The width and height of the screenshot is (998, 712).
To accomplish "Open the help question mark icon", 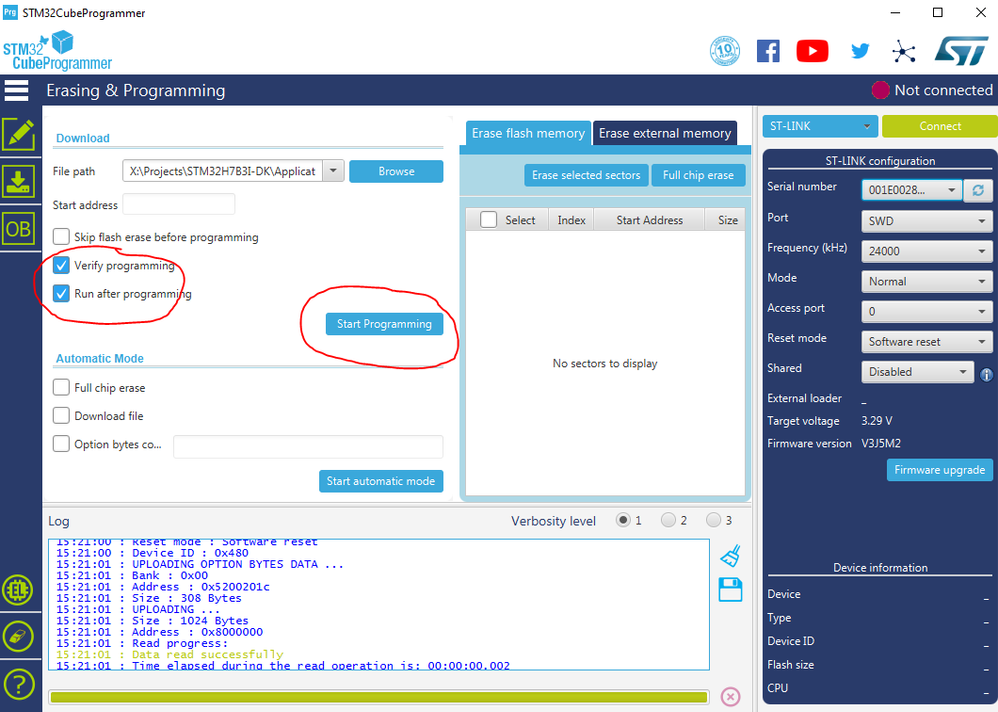I will 18,684.
